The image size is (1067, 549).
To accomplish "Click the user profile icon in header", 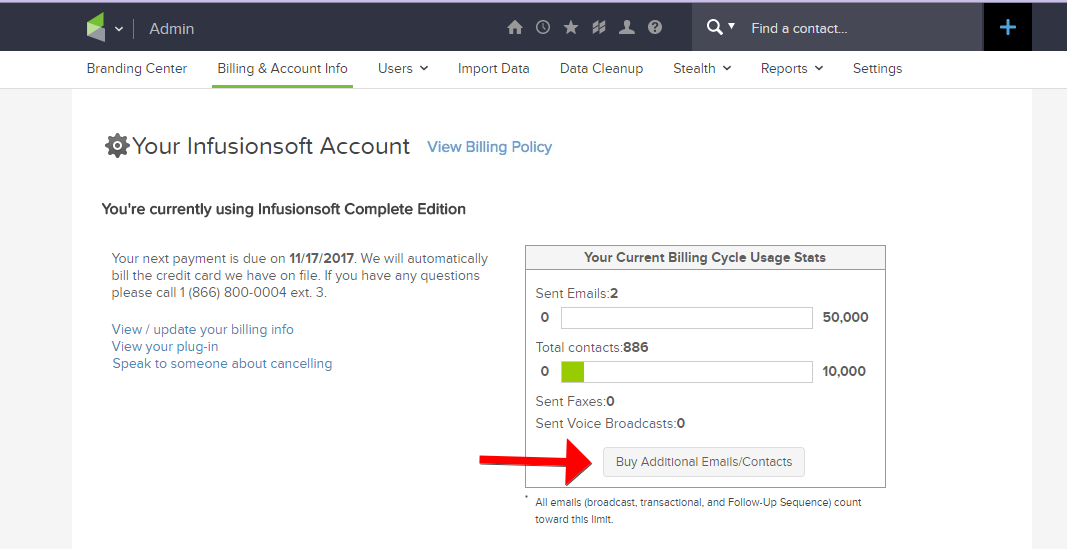I will click(627, 28).
